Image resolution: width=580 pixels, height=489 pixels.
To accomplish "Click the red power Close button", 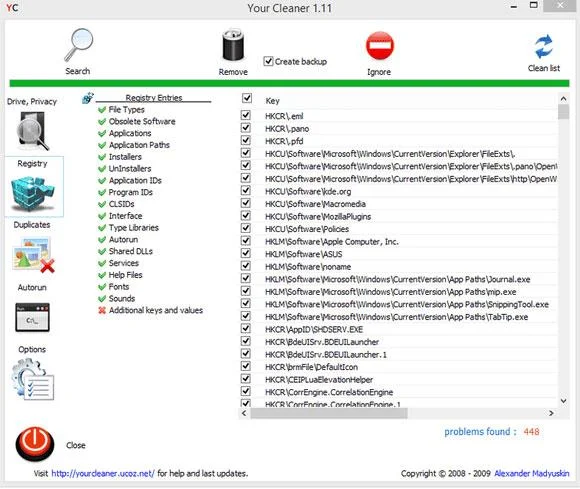I will [x=35, y=444].
